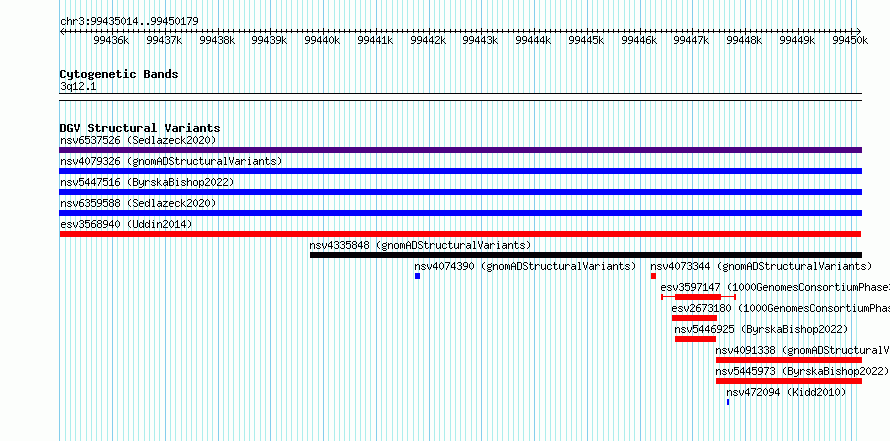Click the DGV Structural Variants track title

140,128
